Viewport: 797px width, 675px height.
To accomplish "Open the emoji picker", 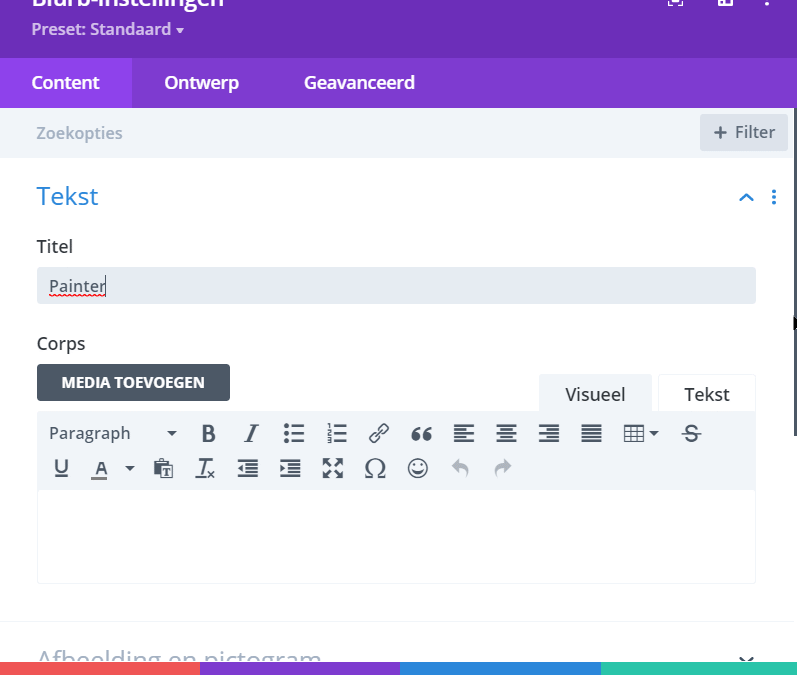I will (418, 467).
